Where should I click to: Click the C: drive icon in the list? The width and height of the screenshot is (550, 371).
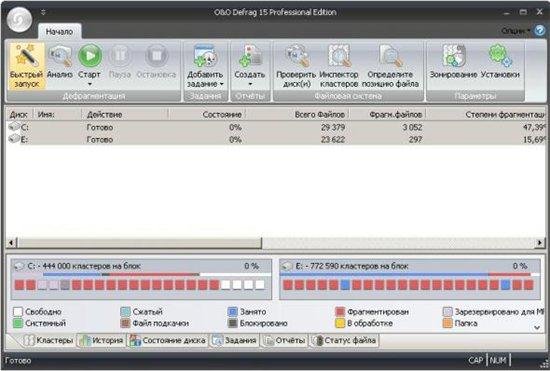point(14,127)
